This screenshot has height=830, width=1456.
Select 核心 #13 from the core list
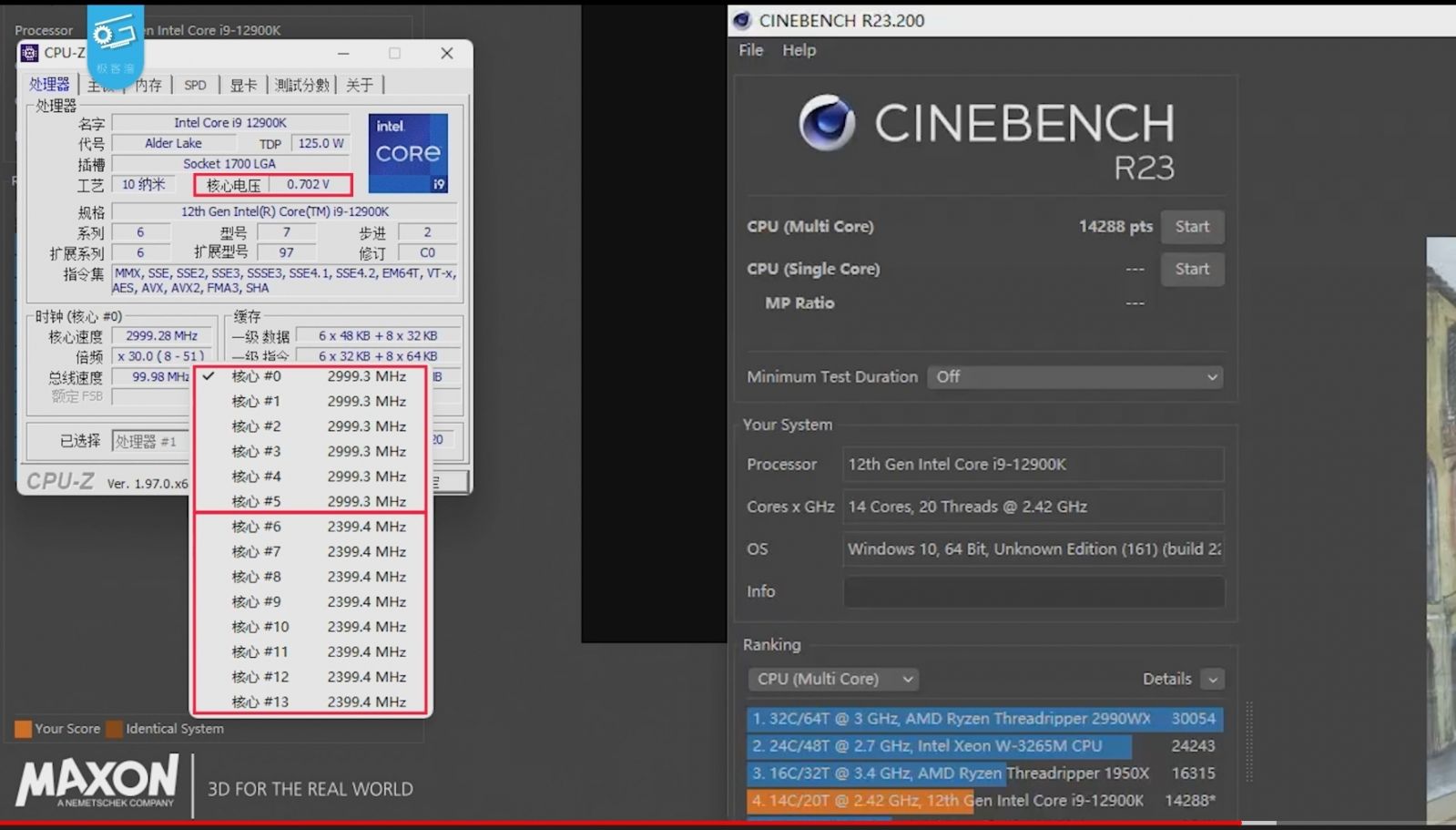click(311, 702)
